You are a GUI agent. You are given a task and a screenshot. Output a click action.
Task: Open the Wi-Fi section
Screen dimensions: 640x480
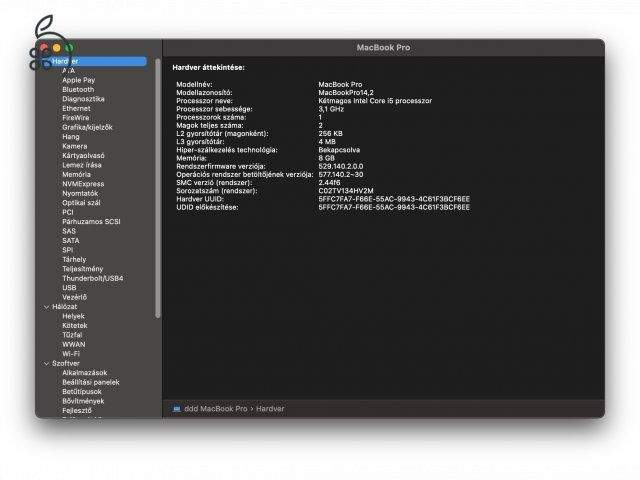(71, 353)
